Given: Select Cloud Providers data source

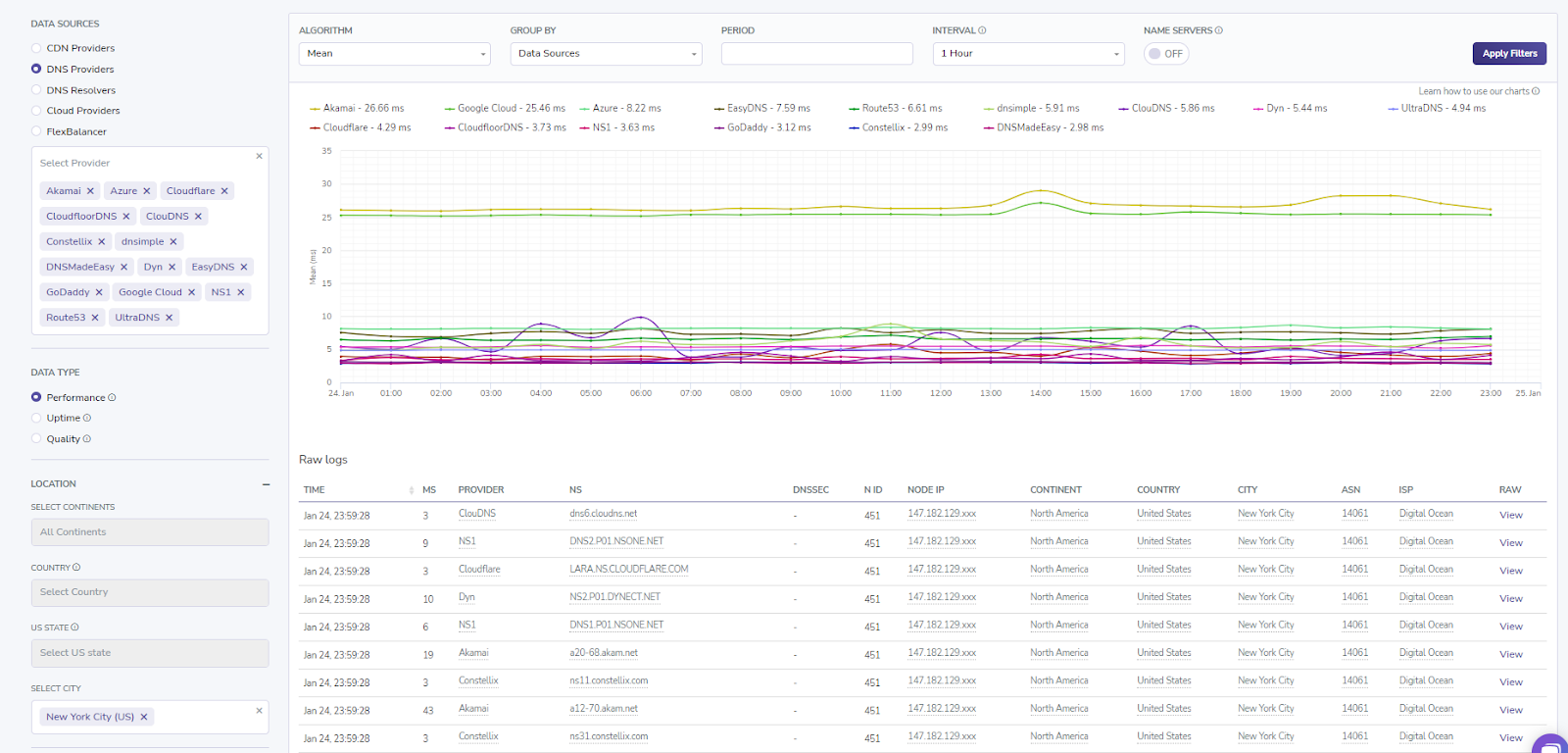Looking at the screenshot, I should tap(36, 111).
